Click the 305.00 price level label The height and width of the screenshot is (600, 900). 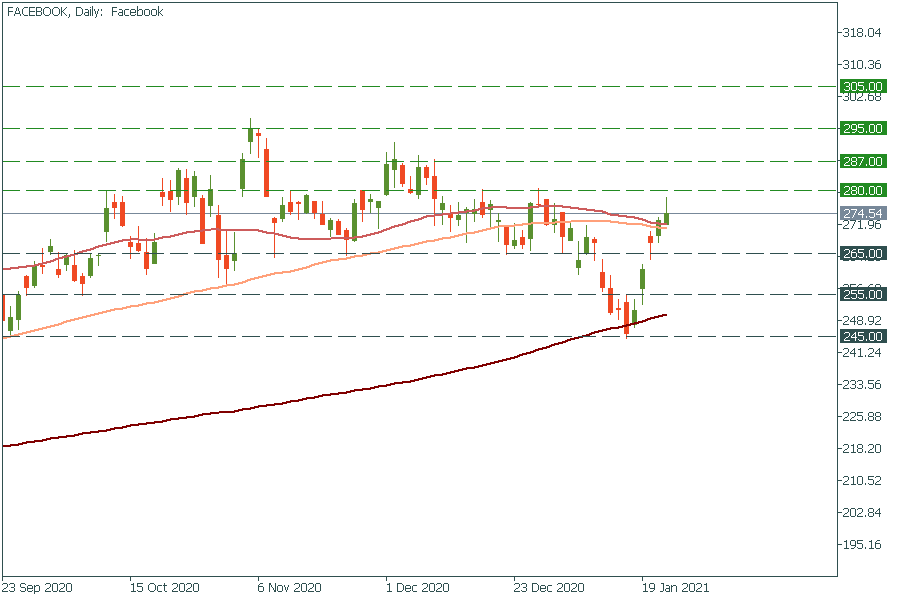click(862, 87)
